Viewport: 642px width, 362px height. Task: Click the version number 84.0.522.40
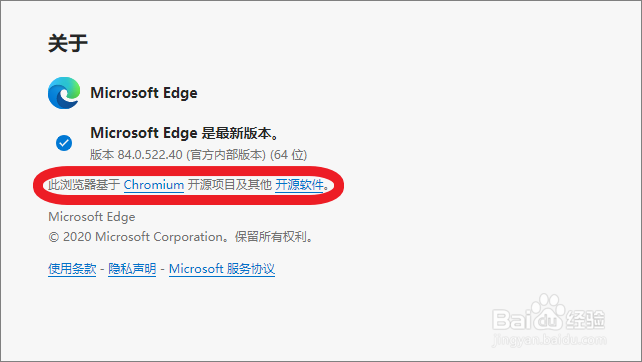pyautogui.click(x=150, y=155)
